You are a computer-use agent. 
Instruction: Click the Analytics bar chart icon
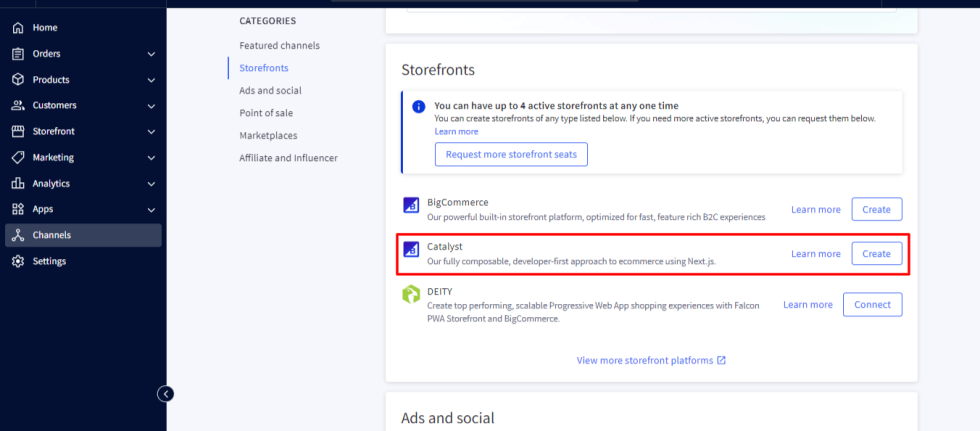click(18, 184)
